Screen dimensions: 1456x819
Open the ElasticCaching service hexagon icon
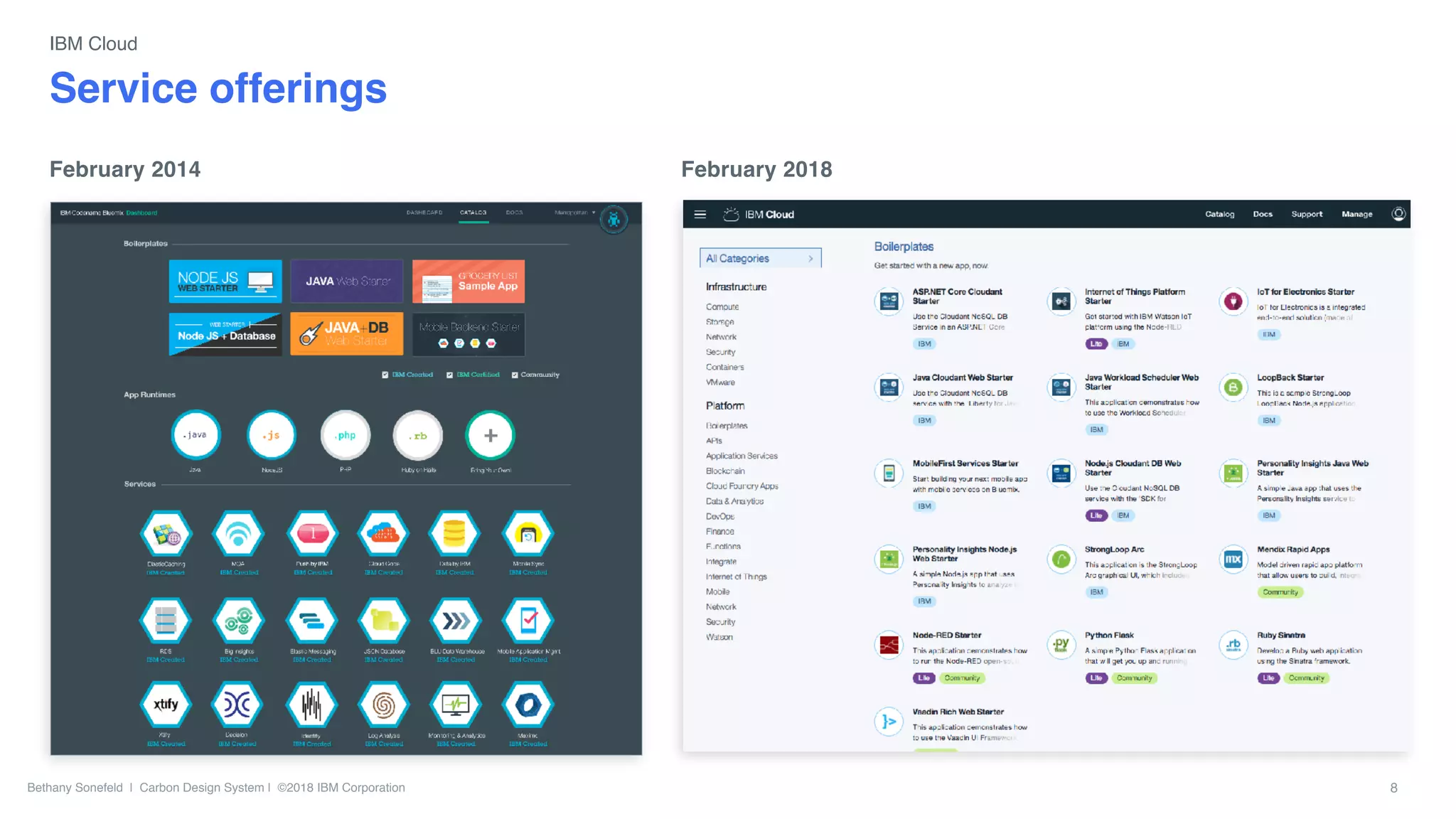coord(166,534)
